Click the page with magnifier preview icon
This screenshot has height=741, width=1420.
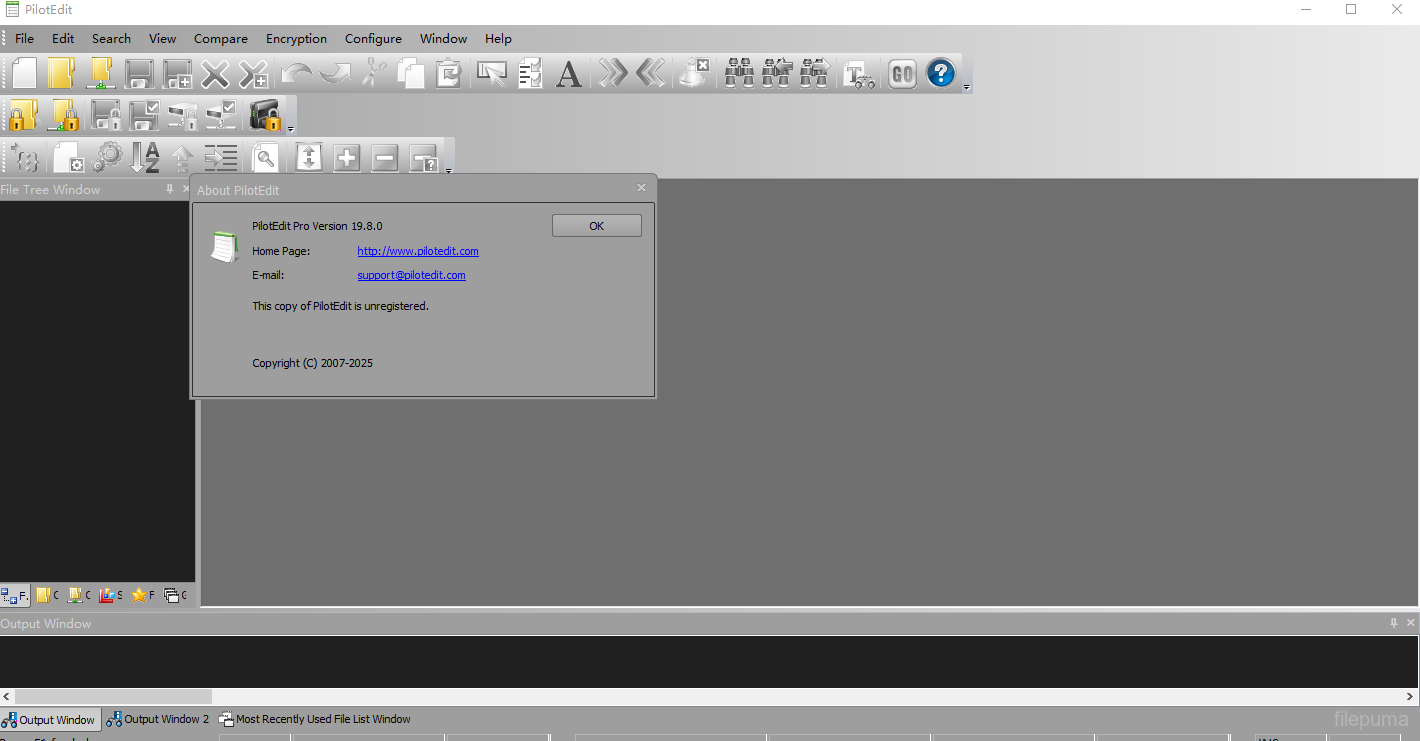[264, 157]
